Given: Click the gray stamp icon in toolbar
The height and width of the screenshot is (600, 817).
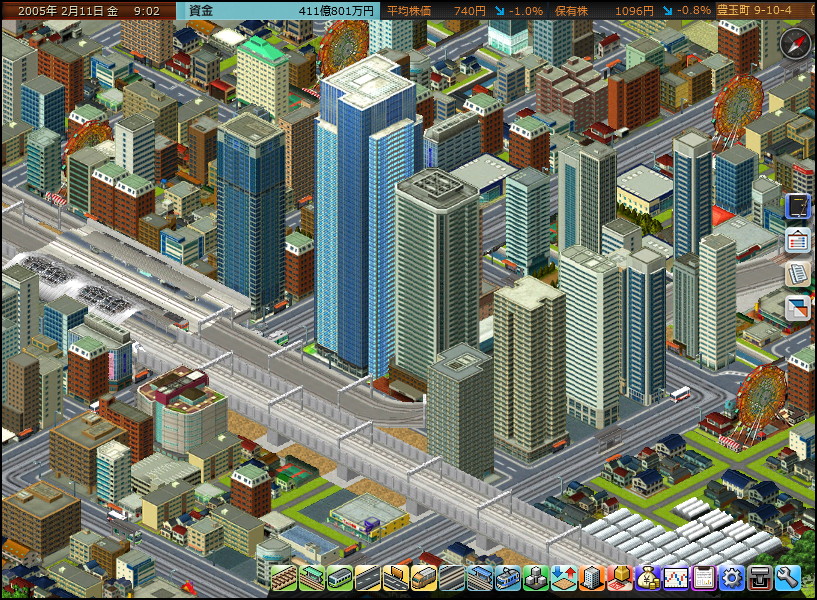Looking at the screenshot, I should click(x=760, y=578).
